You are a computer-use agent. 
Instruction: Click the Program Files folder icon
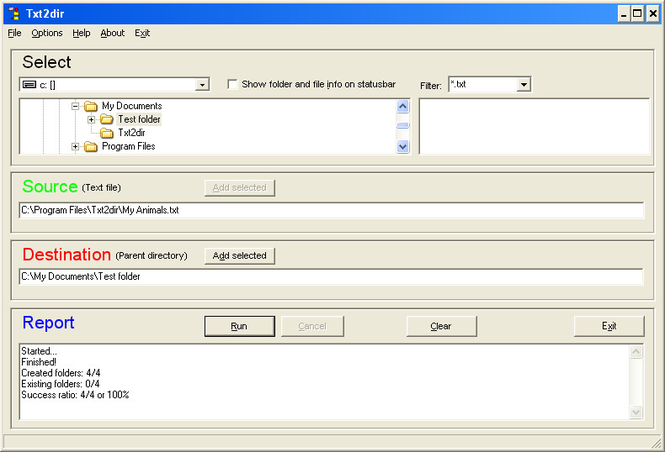click(x=91, y=147)
